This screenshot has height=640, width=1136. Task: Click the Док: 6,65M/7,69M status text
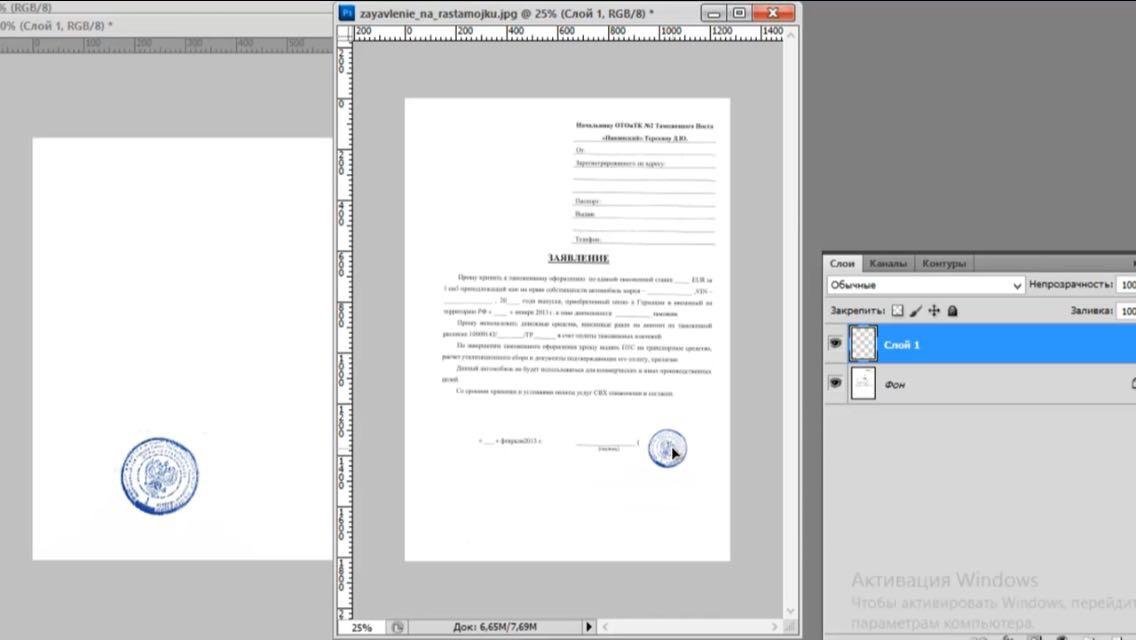pyautogui.click(x=495, y=627)
